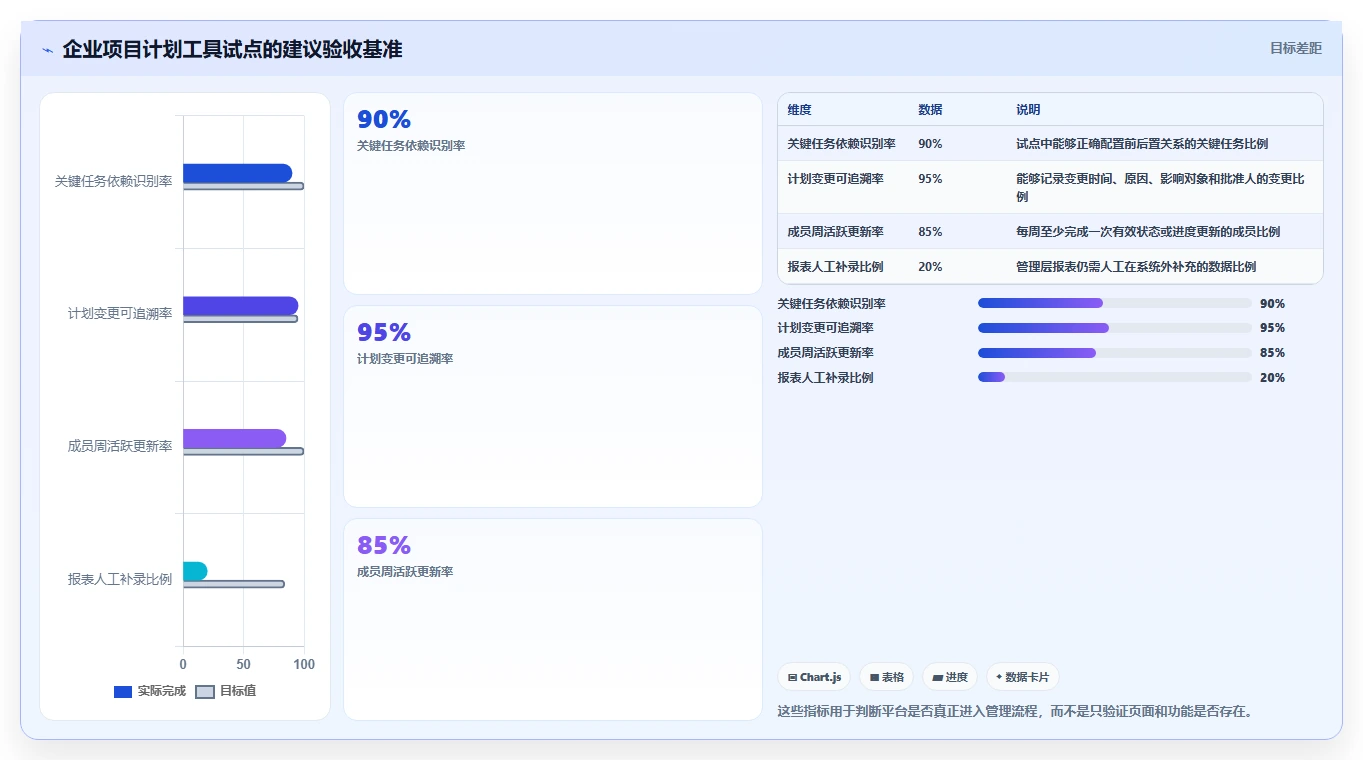Toggle the 目标值 legend swatch
The image size is (1363, 760).
205,691
